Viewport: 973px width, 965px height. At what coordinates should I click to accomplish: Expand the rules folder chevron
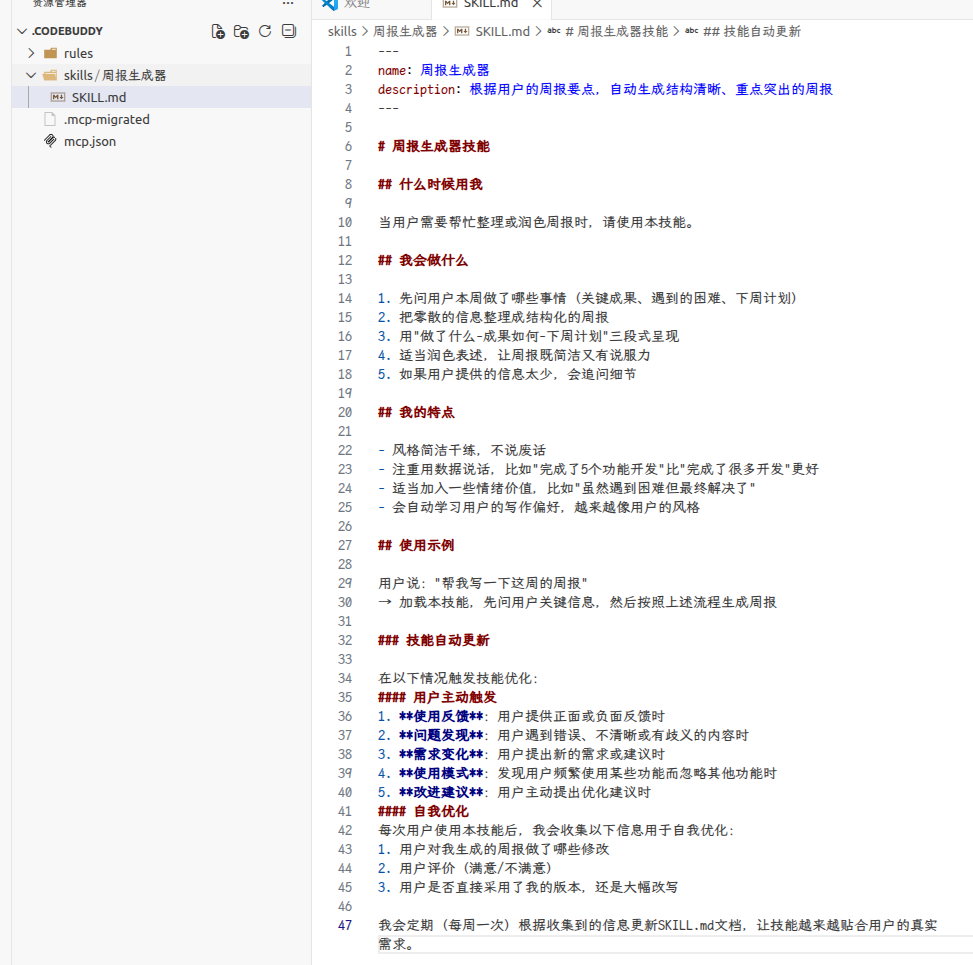pos(32,53)
